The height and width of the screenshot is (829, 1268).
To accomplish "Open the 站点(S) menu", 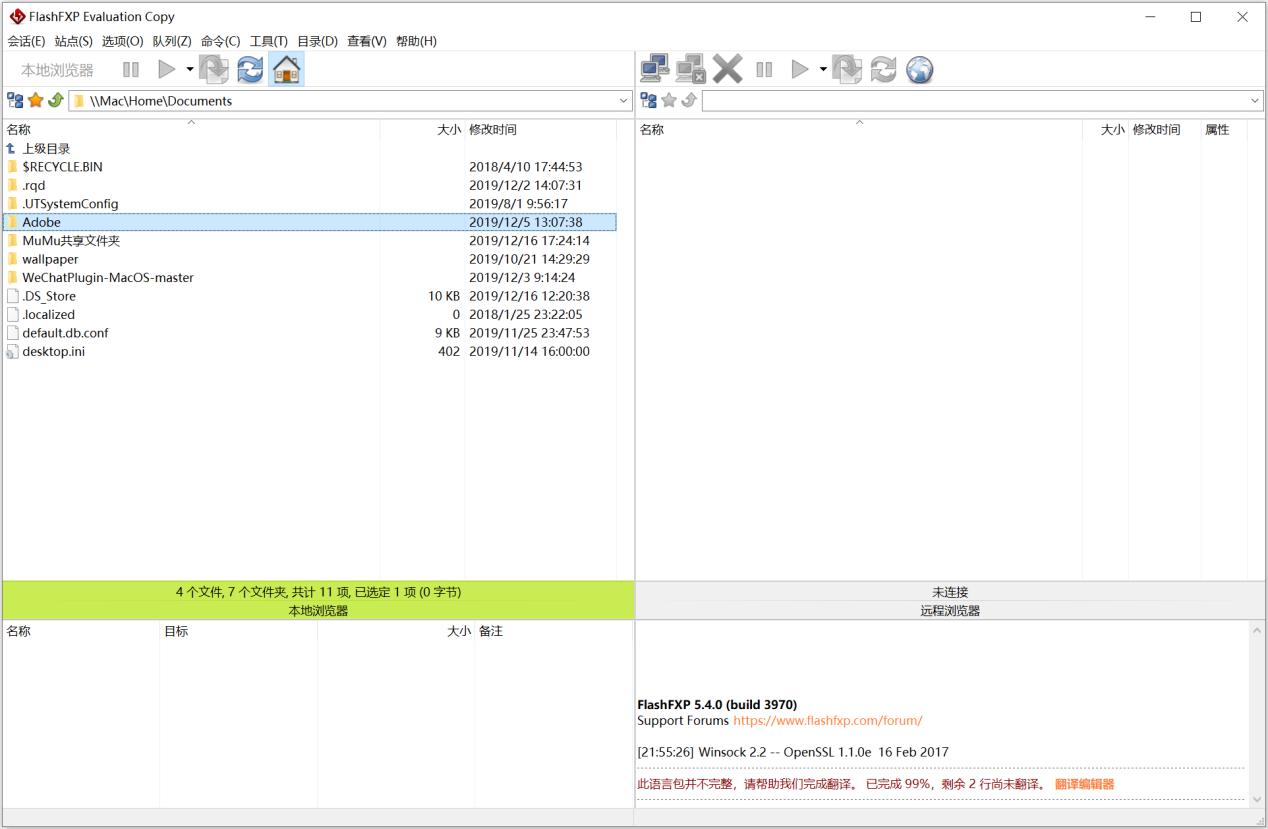I will pyautogui.click(x=73, y=41).
